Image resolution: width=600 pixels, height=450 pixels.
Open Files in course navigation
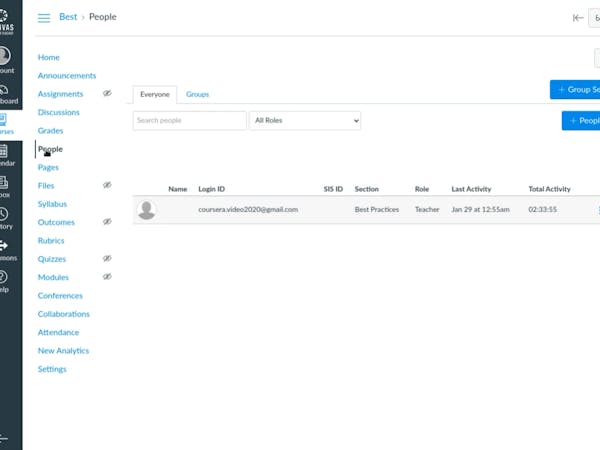click(46, 186)
